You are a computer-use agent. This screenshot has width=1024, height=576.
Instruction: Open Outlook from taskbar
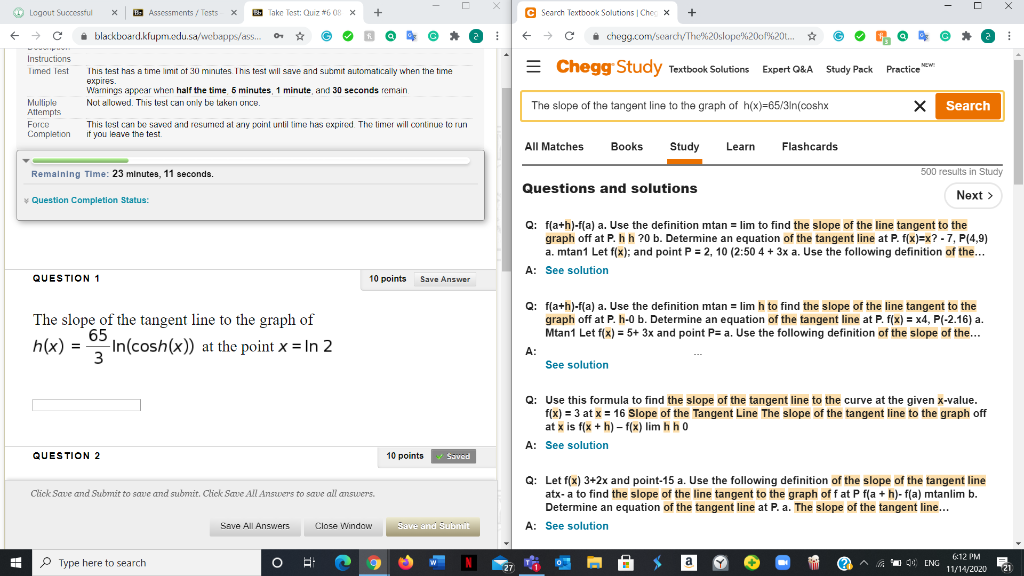coord(563,562)
